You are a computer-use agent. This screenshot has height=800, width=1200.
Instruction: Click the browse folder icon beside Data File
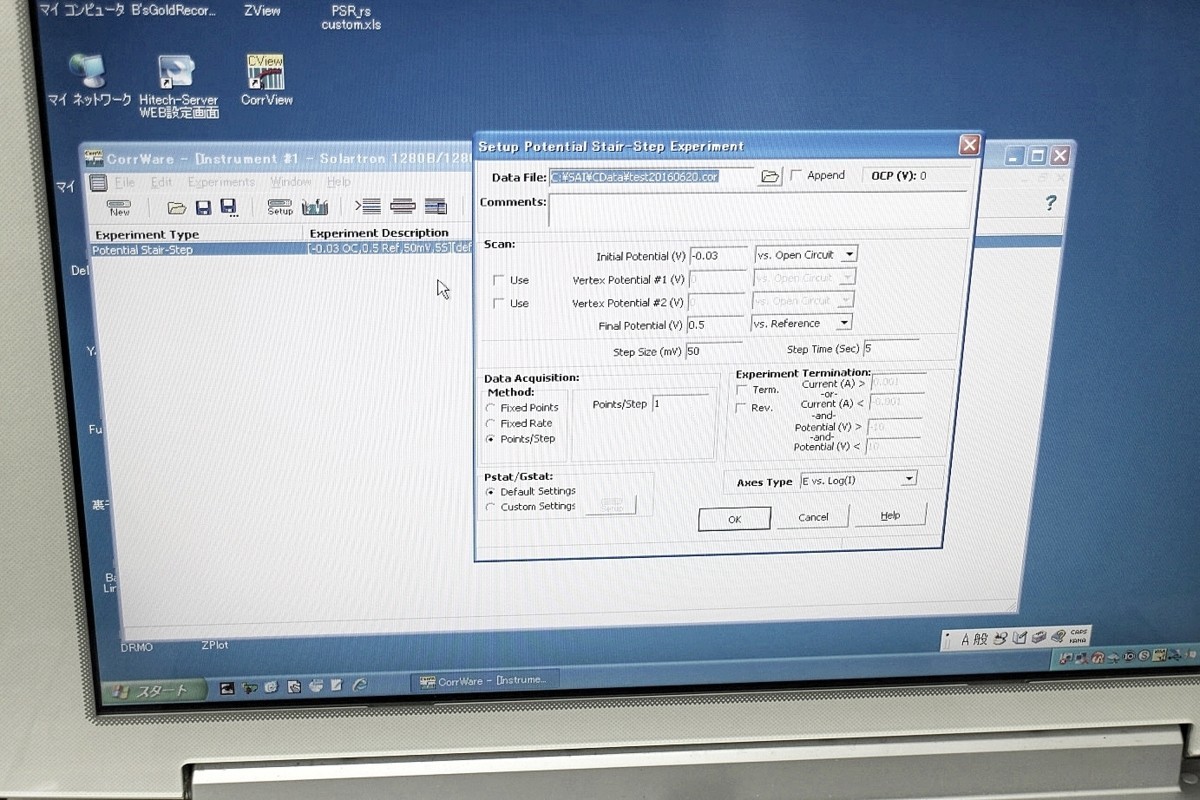[x=769, y=176]
